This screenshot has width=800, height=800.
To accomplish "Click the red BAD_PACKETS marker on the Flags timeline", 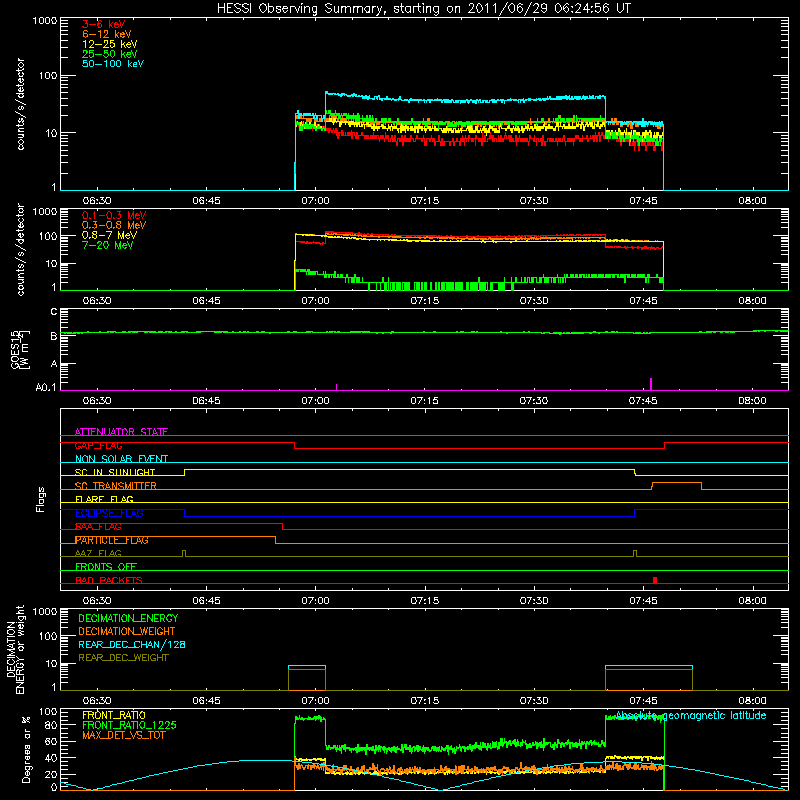I will tap(655, 580).
